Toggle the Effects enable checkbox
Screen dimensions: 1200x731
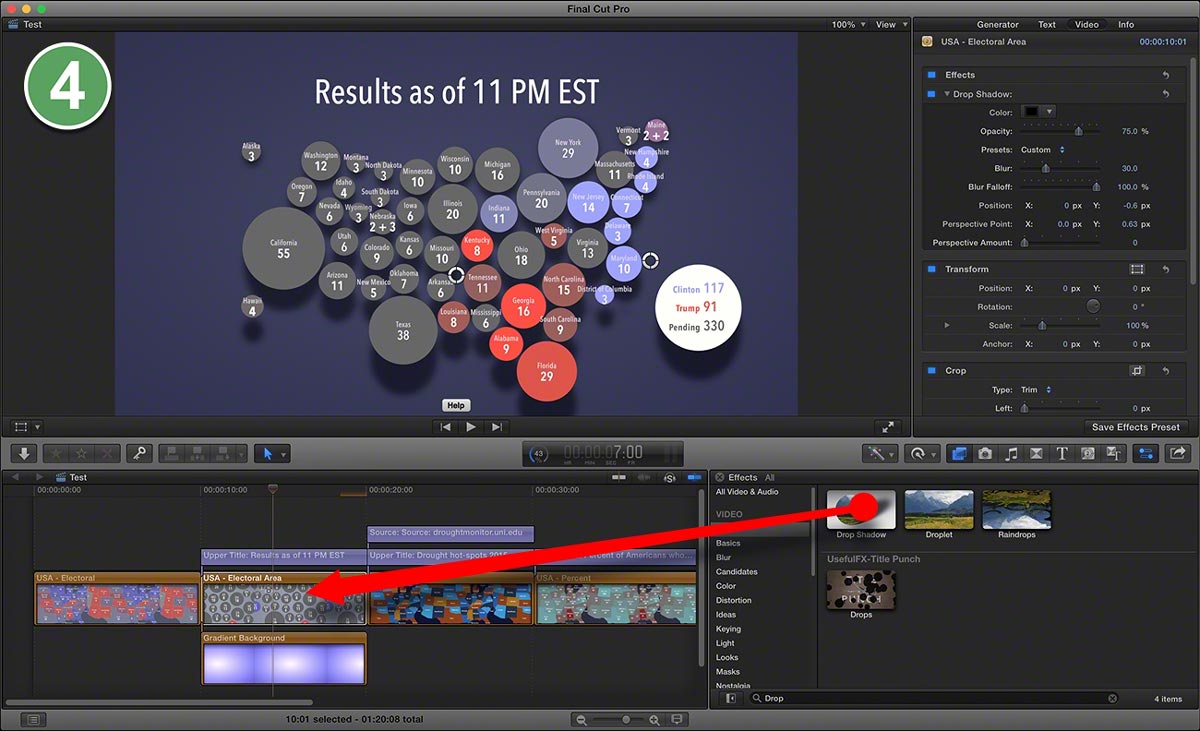932,75
